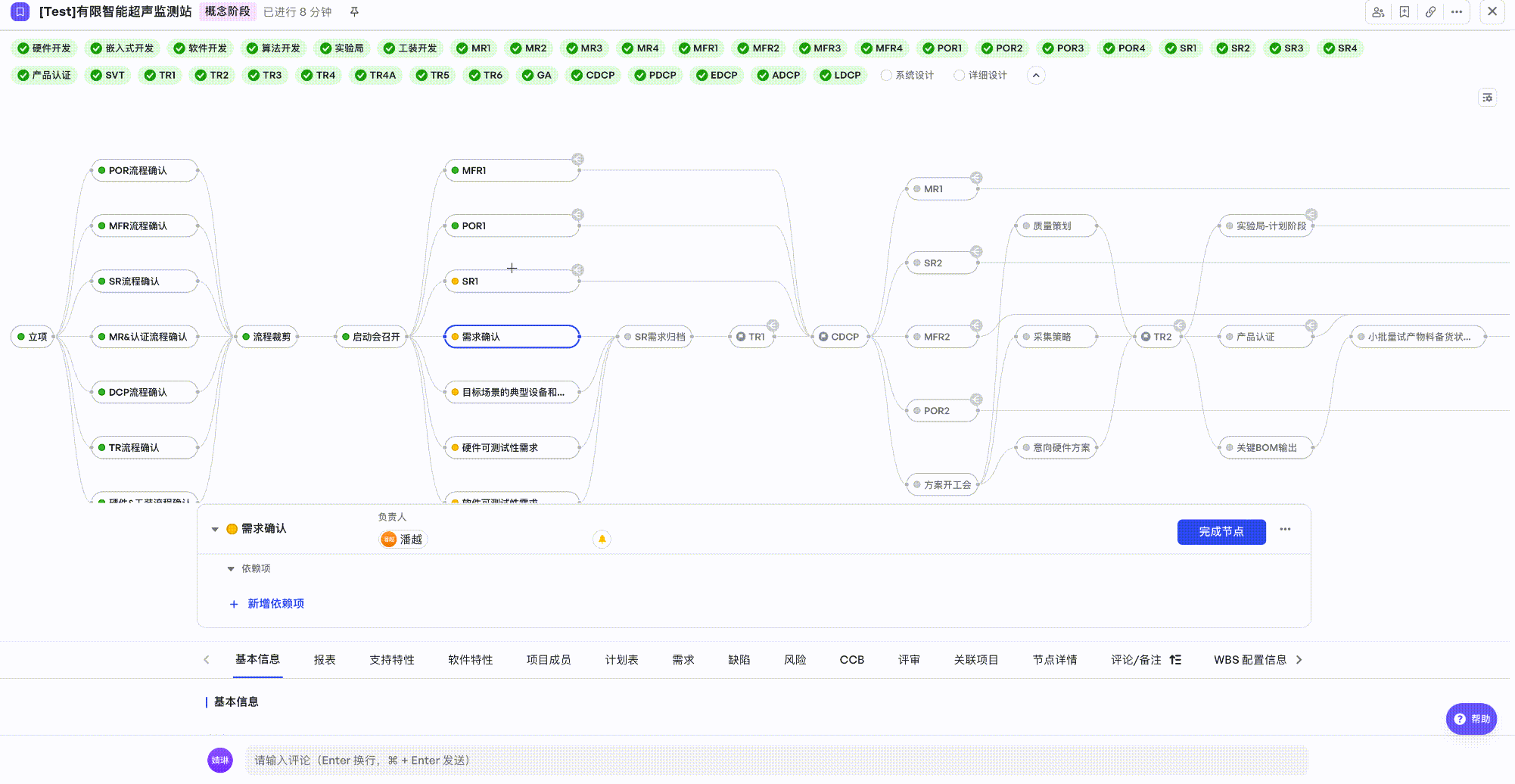Open the 节点详情 tab
The width and height of the screenshot is (1515, 784).
coord(1054,660)
